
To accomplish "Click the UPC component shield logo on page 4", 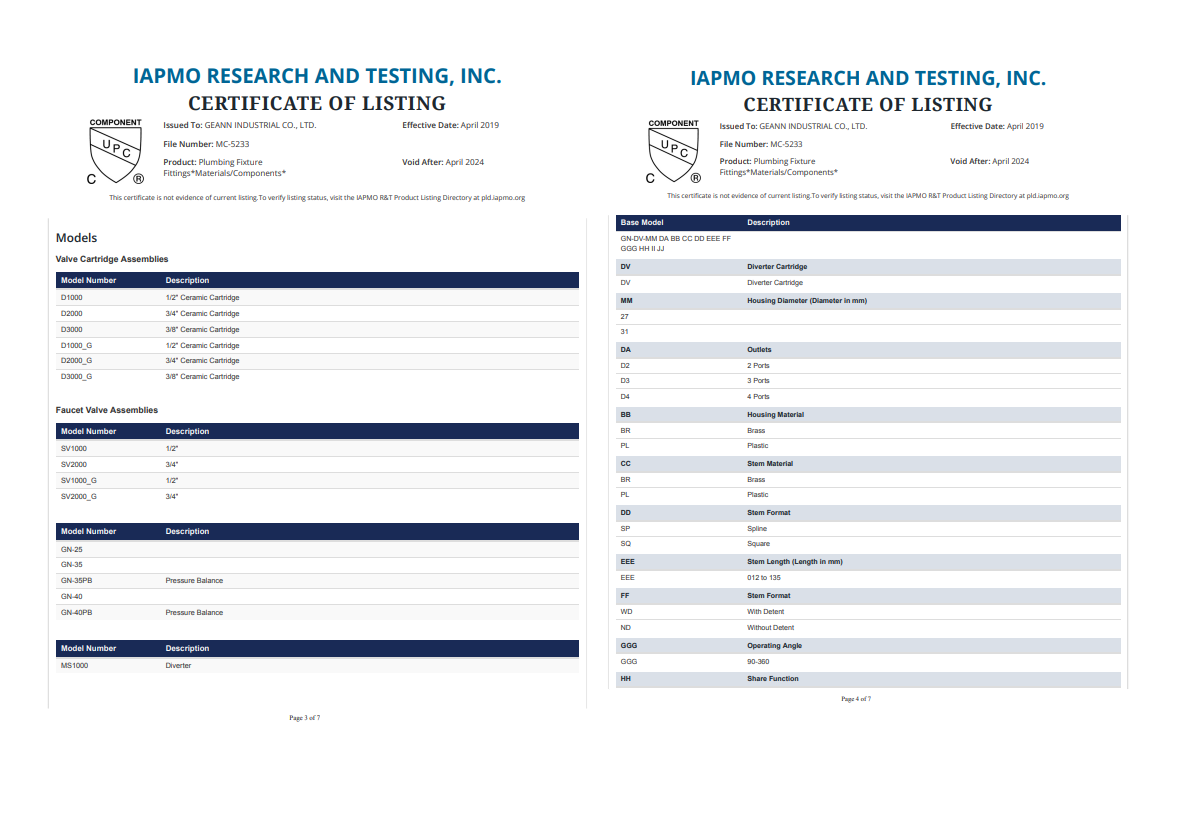I will tap(673, 152).
